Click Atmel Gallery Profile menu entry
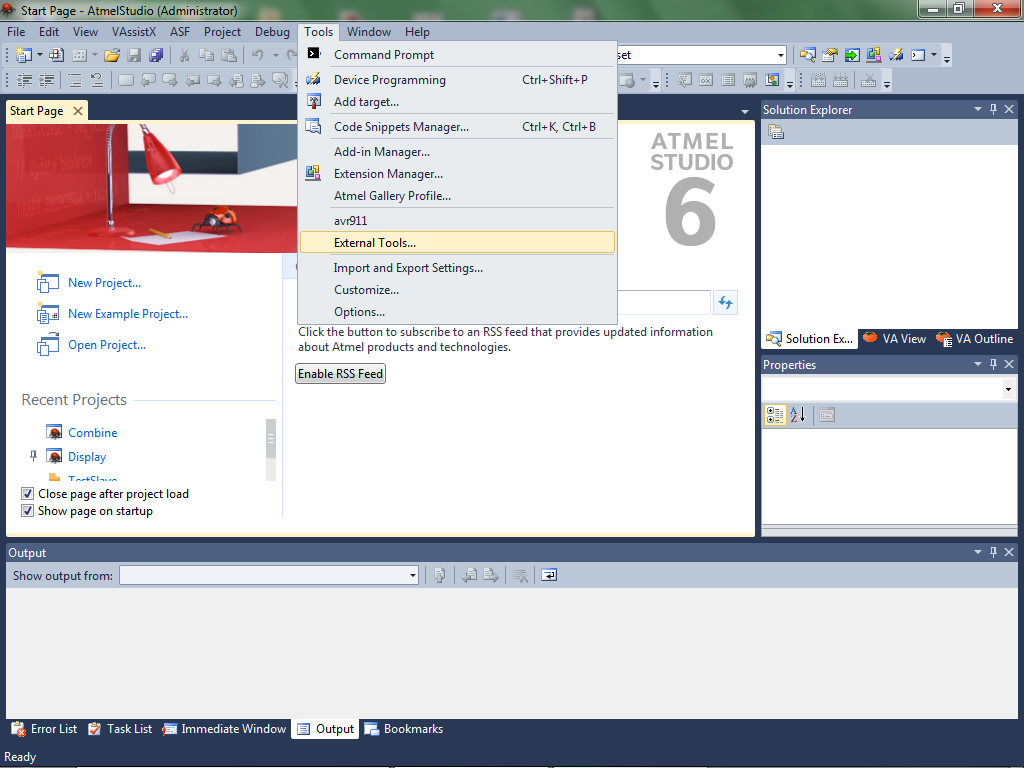This screenshot has width=1024, height=768. pyautogui.click(x=457, y=196)
